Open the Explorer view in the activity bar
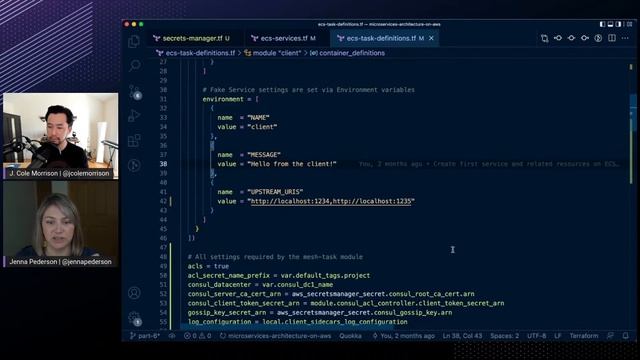 [x=134, y=42]
